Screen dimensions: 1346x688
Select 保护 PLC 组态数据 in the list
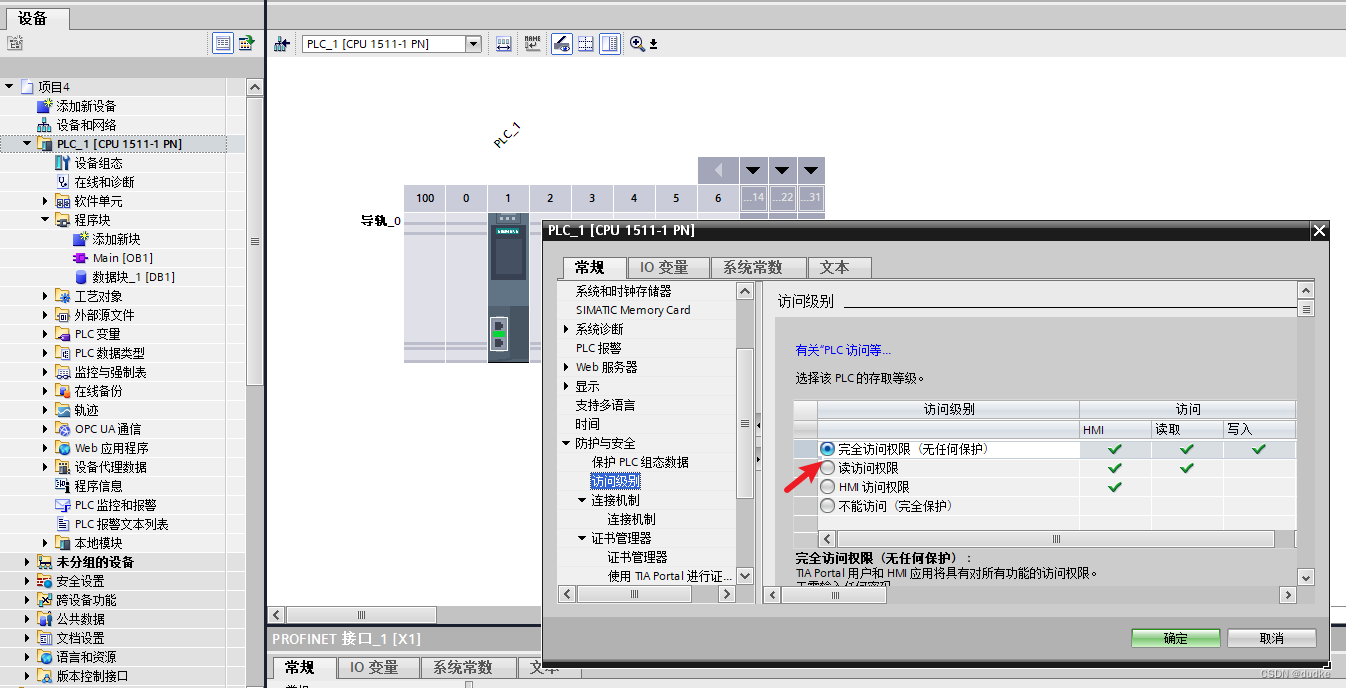(x=640, y=462)
